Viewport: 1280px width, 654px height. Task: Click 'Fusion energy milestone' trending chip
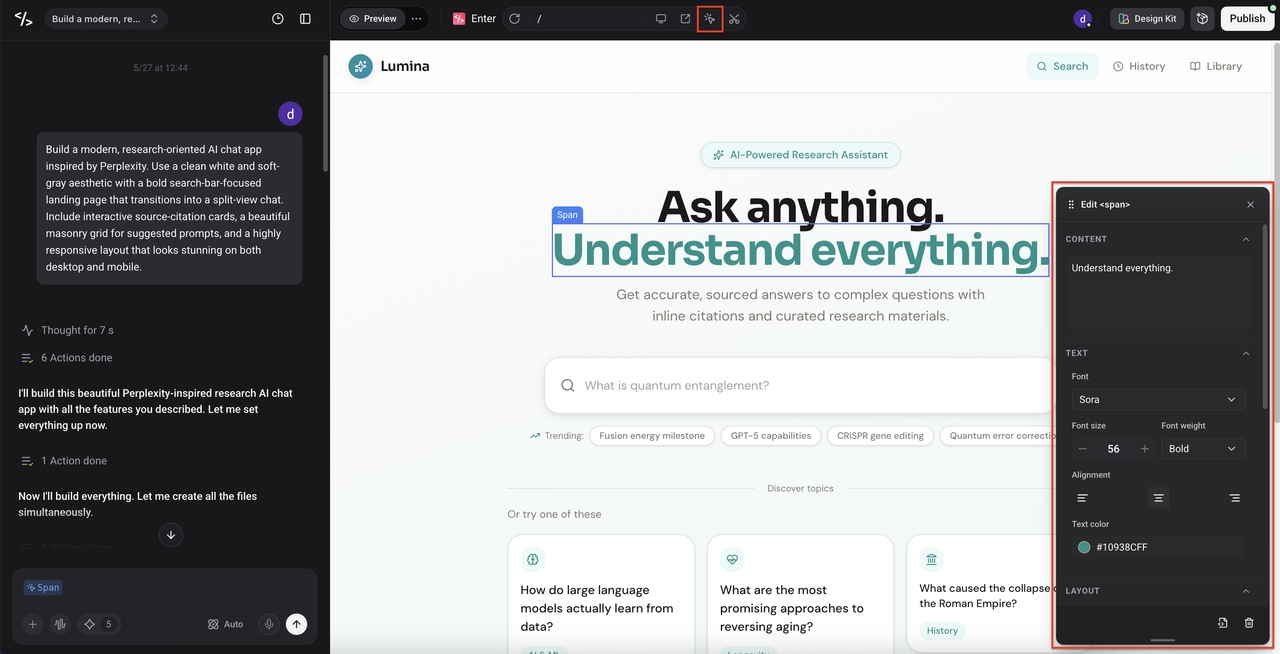(x=652, y=436)
